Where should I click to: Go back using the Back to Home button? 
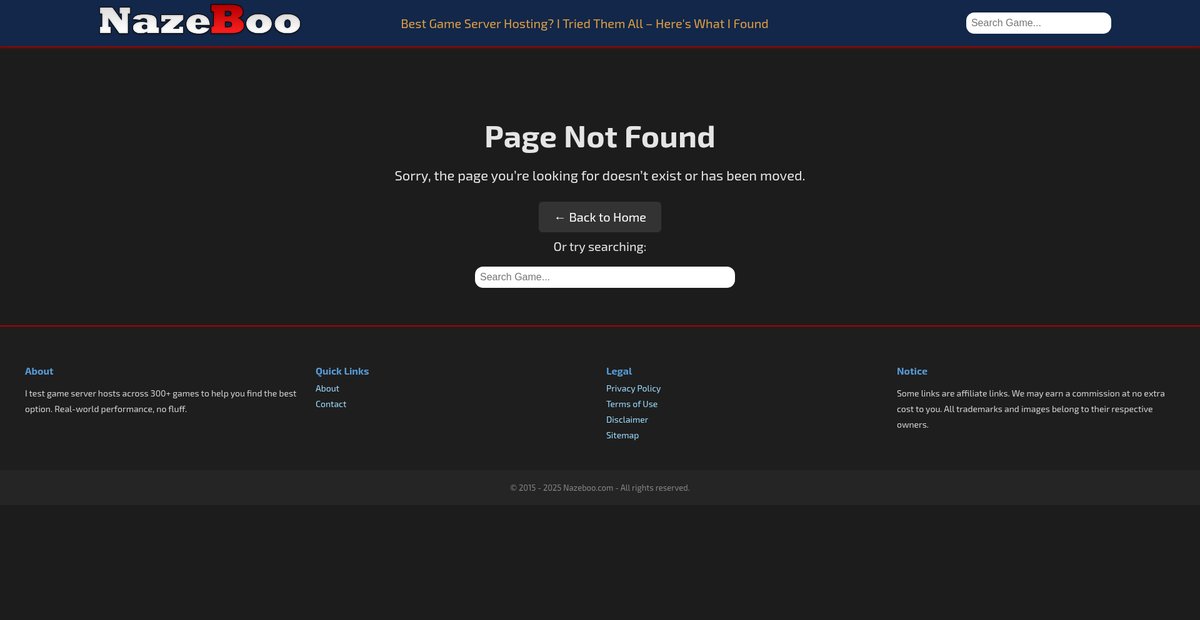[x=600, y=217]
